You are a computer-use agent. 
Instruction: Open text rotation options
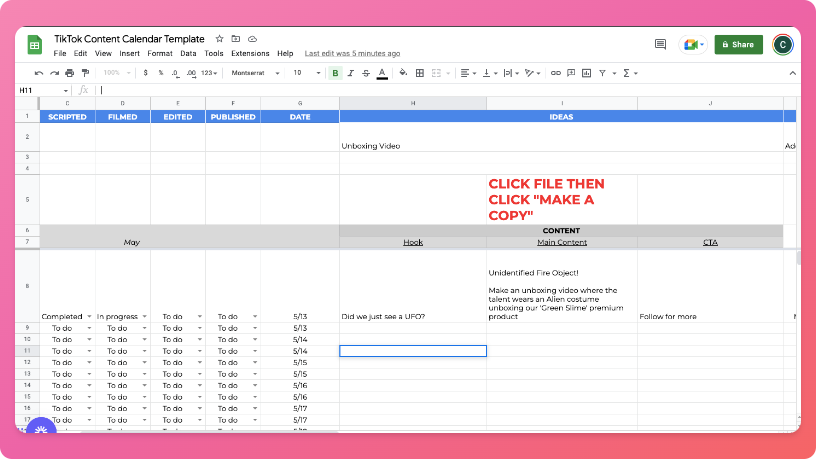click(532, 73)
